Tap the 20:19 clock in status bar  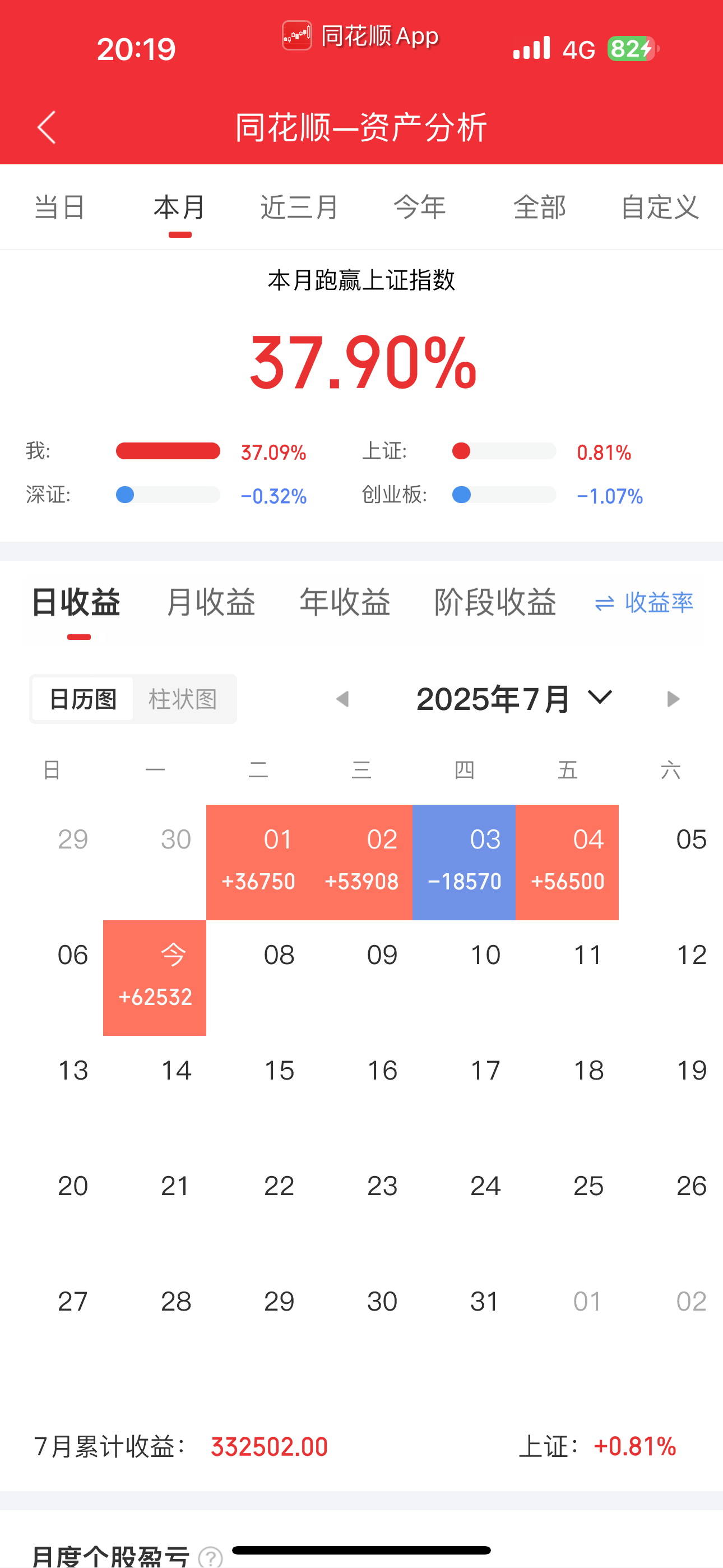point(136,49)
